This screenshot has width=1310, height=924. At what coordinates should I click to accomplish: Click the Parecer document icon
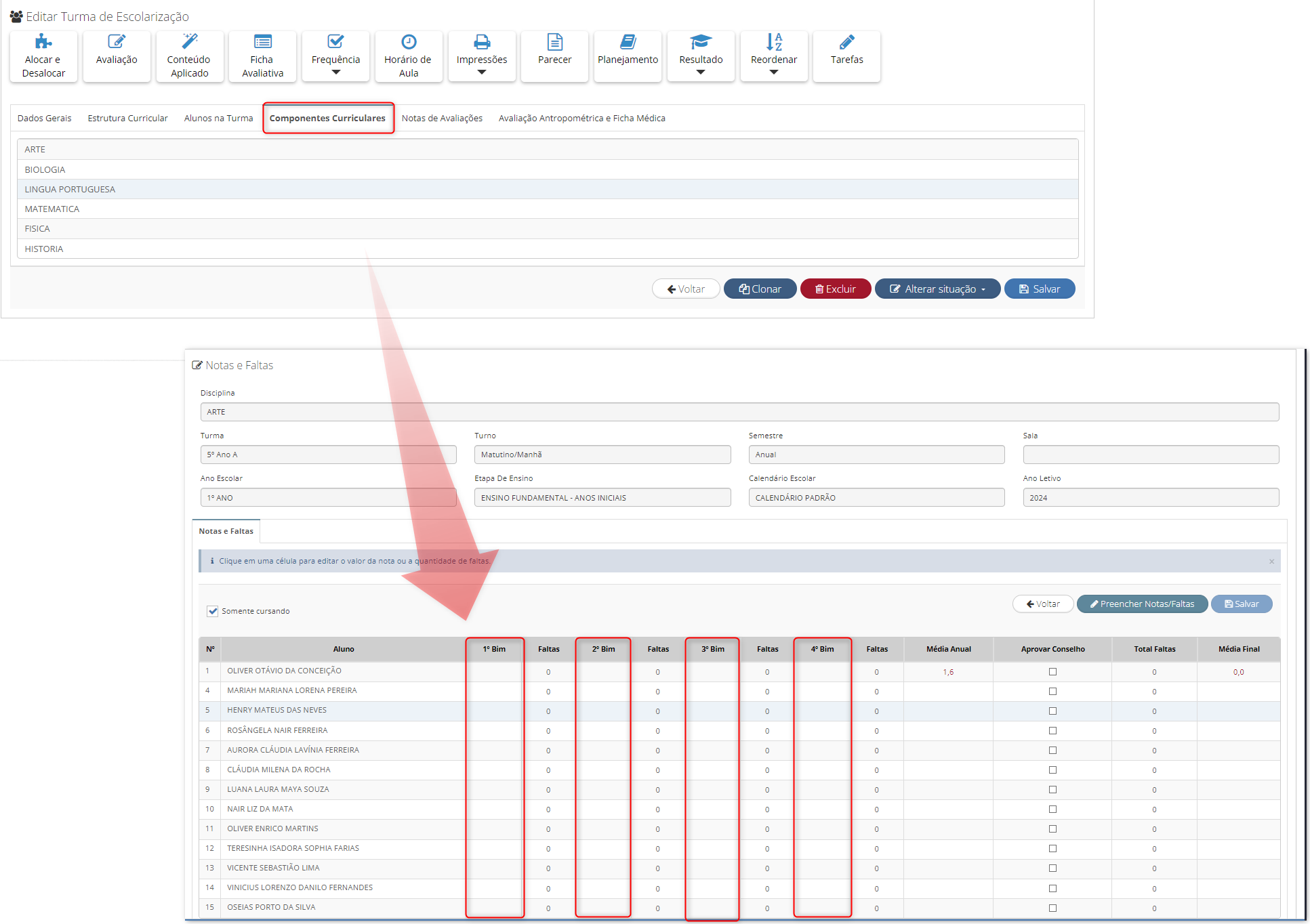point(554,42)
